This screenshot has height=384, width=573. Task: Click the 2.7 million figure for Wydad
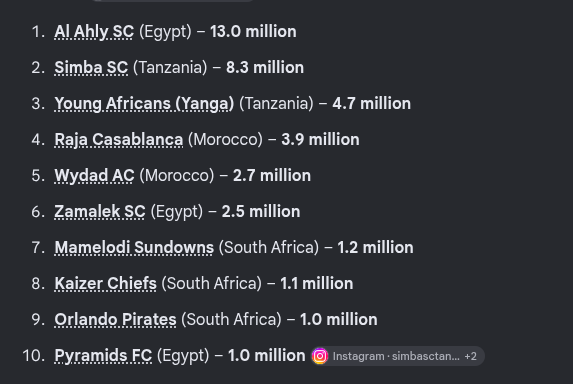pyautogui.click(x=272, y=176)
